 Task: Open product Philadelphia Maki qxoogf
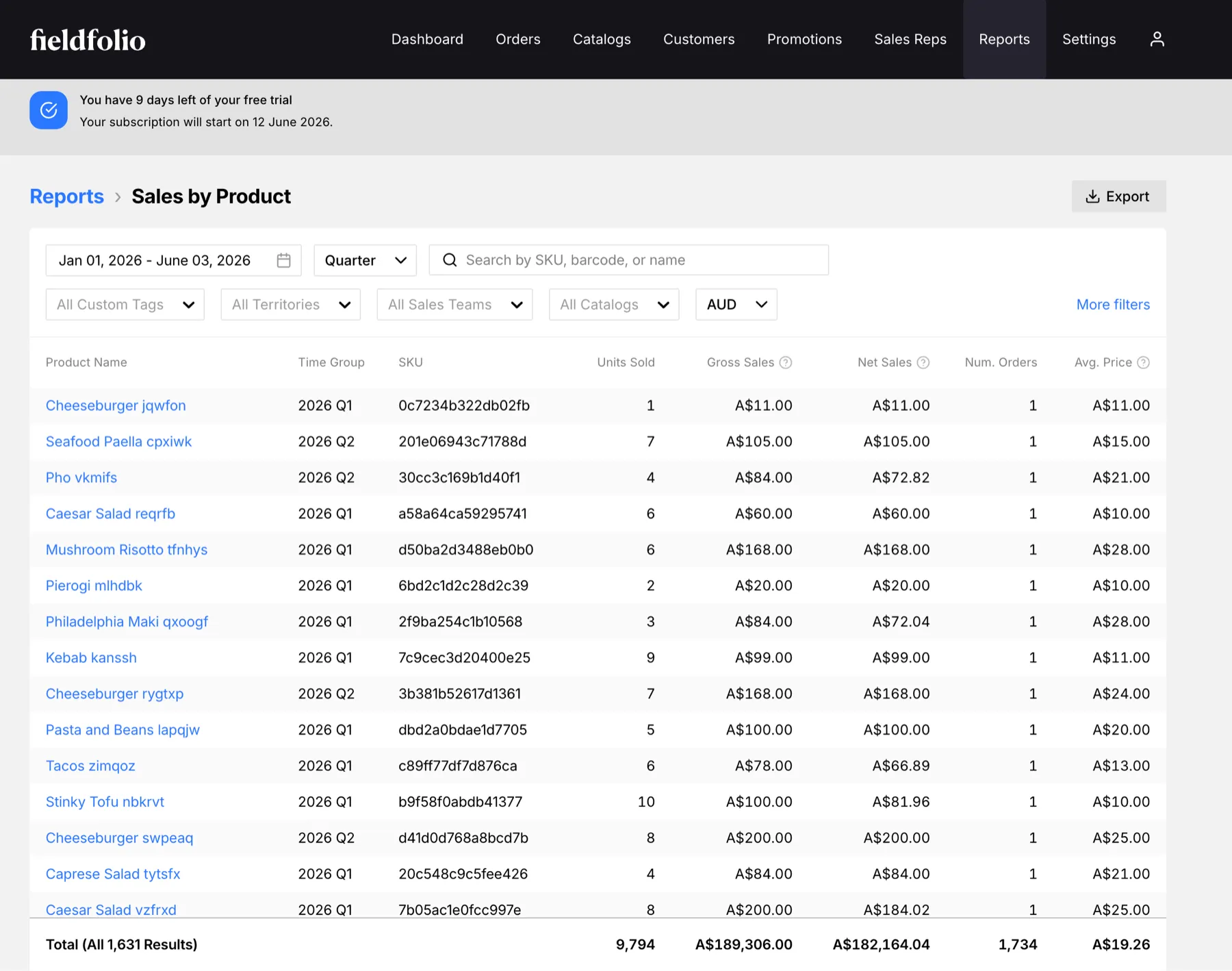tap(127, 622)
